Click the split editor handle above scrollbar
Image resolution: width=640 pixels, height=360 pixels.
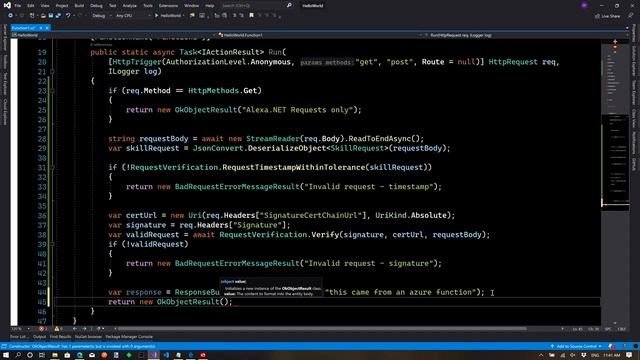[615, 42]
